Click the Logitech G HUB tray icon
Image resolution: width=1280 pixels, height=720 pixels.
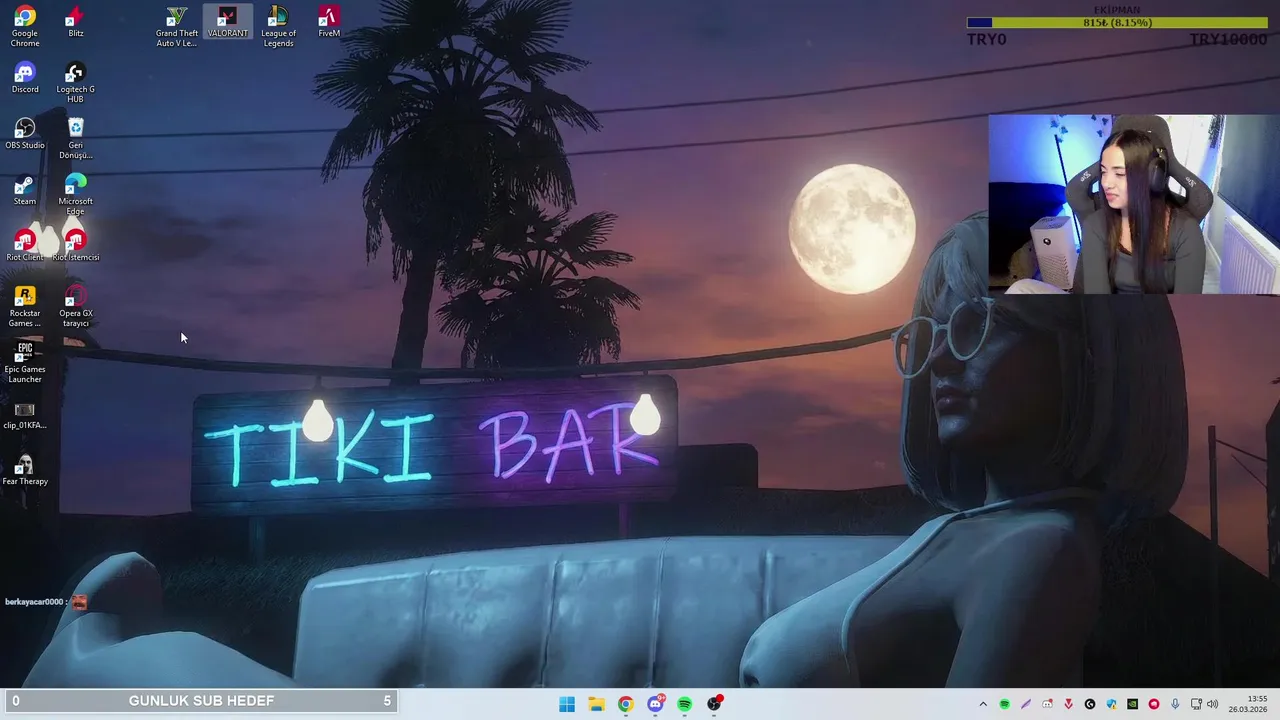point(1090,704)
